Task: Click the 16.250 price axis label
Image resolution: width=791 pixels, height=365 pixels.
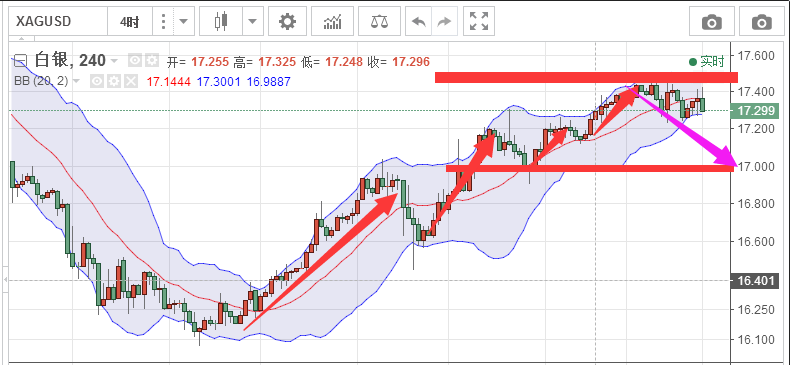Action: 755,309
